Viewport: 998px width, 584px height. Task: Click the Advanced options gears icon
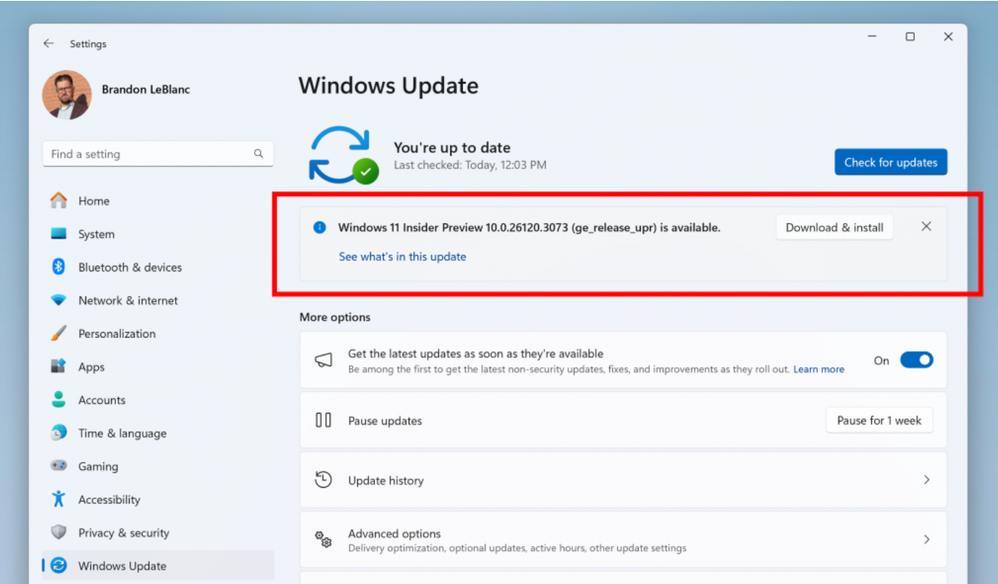(323, 539)
